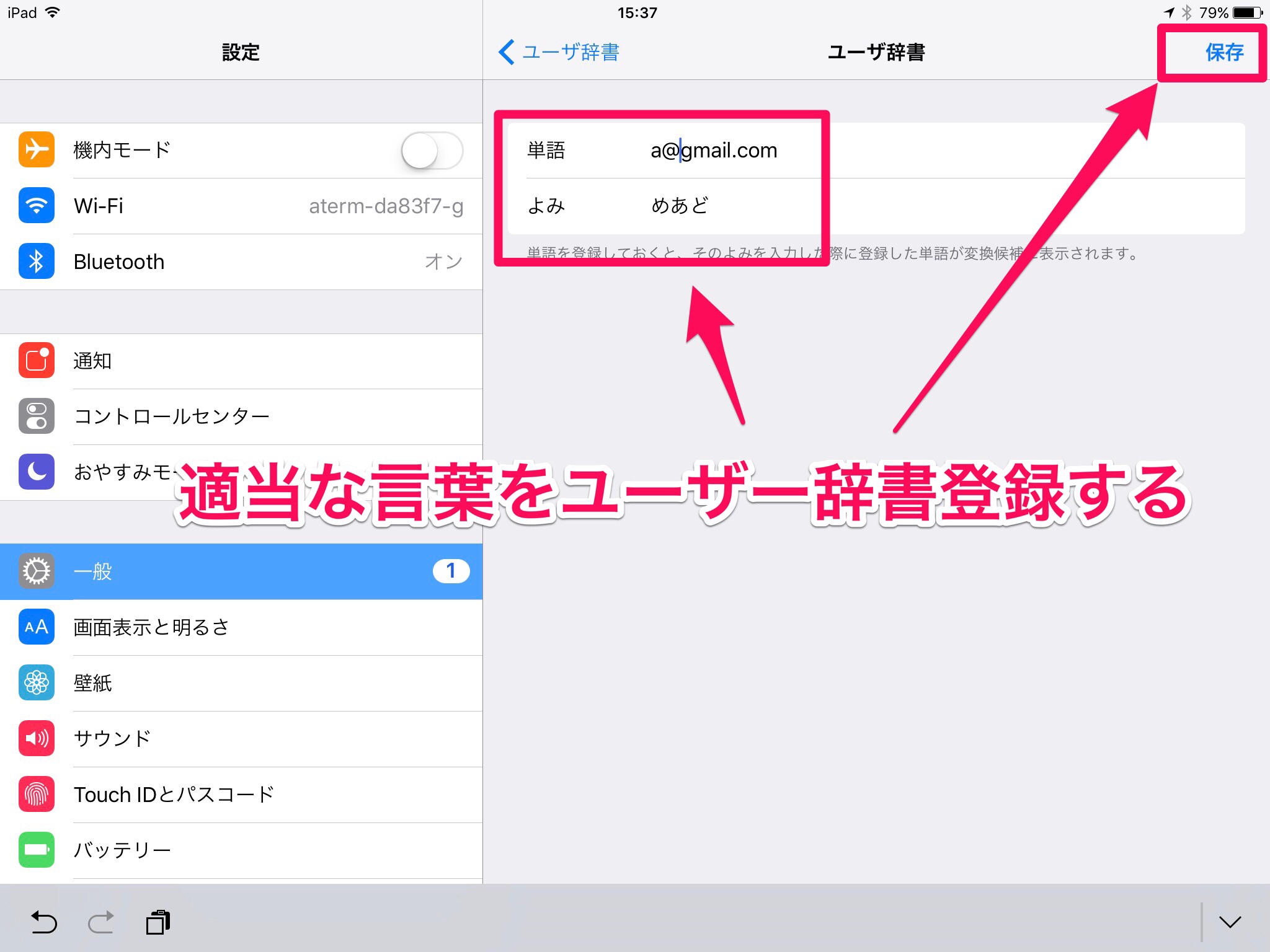Open Notifications via its red icon
This screenshot has height=952, width=1270.
point(37,360)
